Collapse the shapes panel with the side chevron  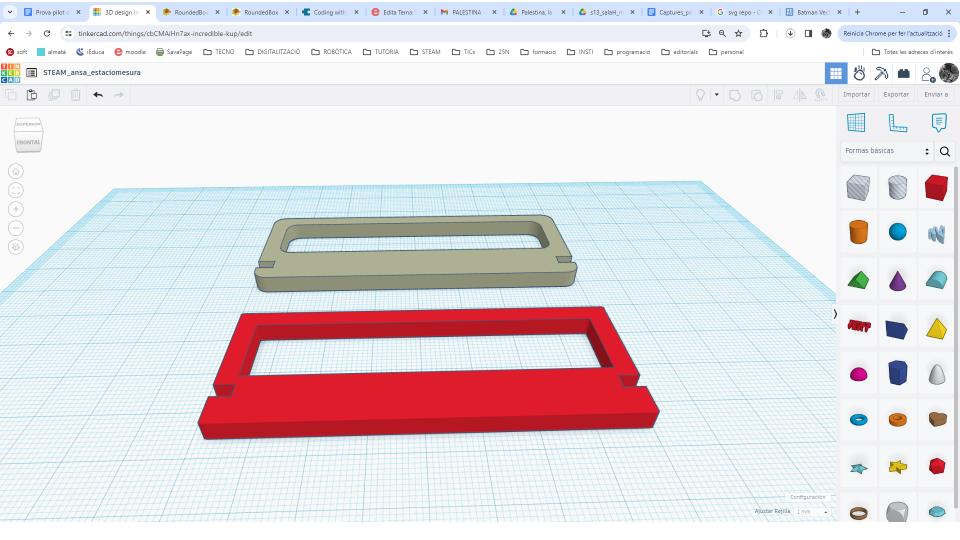835,314
